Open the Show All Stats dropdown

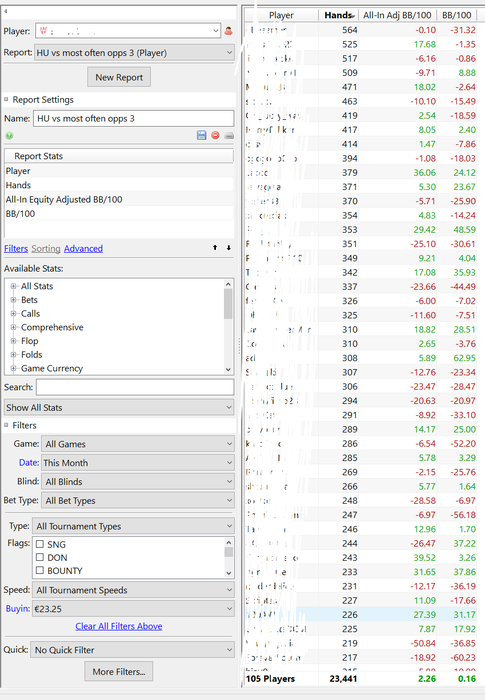pyautogui.click(x=119, y=408)
